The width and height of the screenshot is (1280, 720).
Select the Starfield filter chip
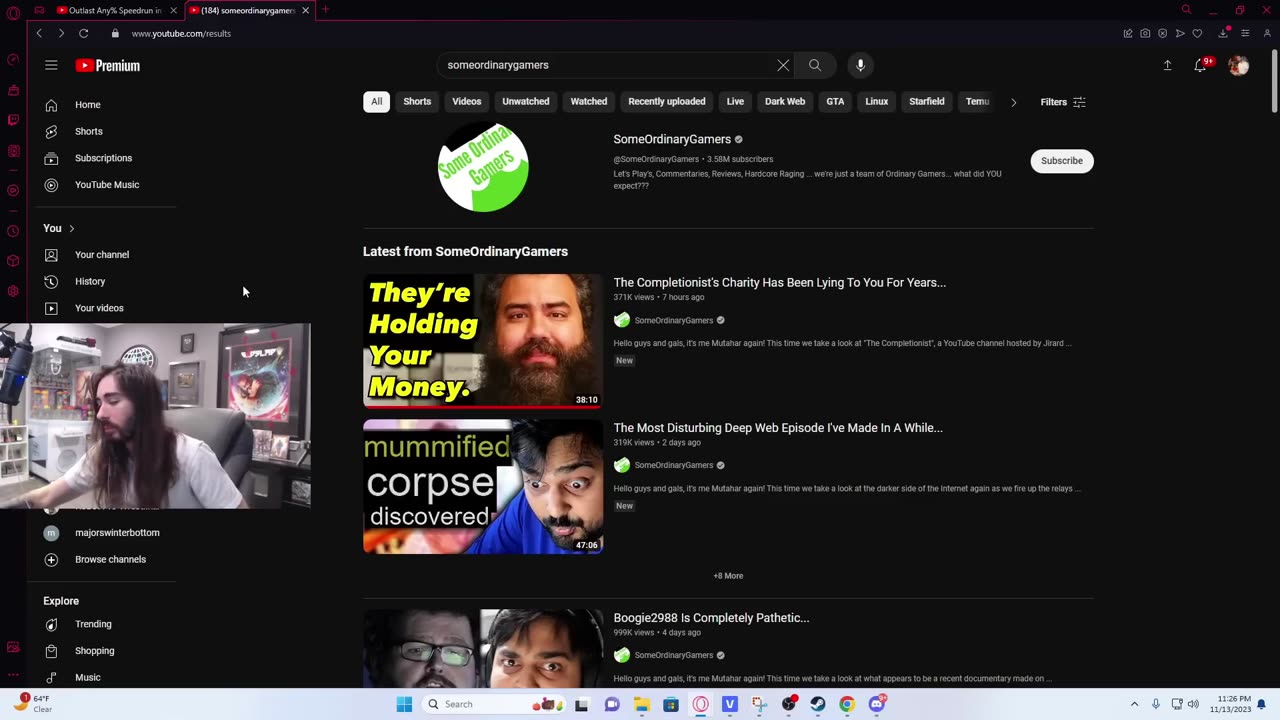tap(926, 101)
